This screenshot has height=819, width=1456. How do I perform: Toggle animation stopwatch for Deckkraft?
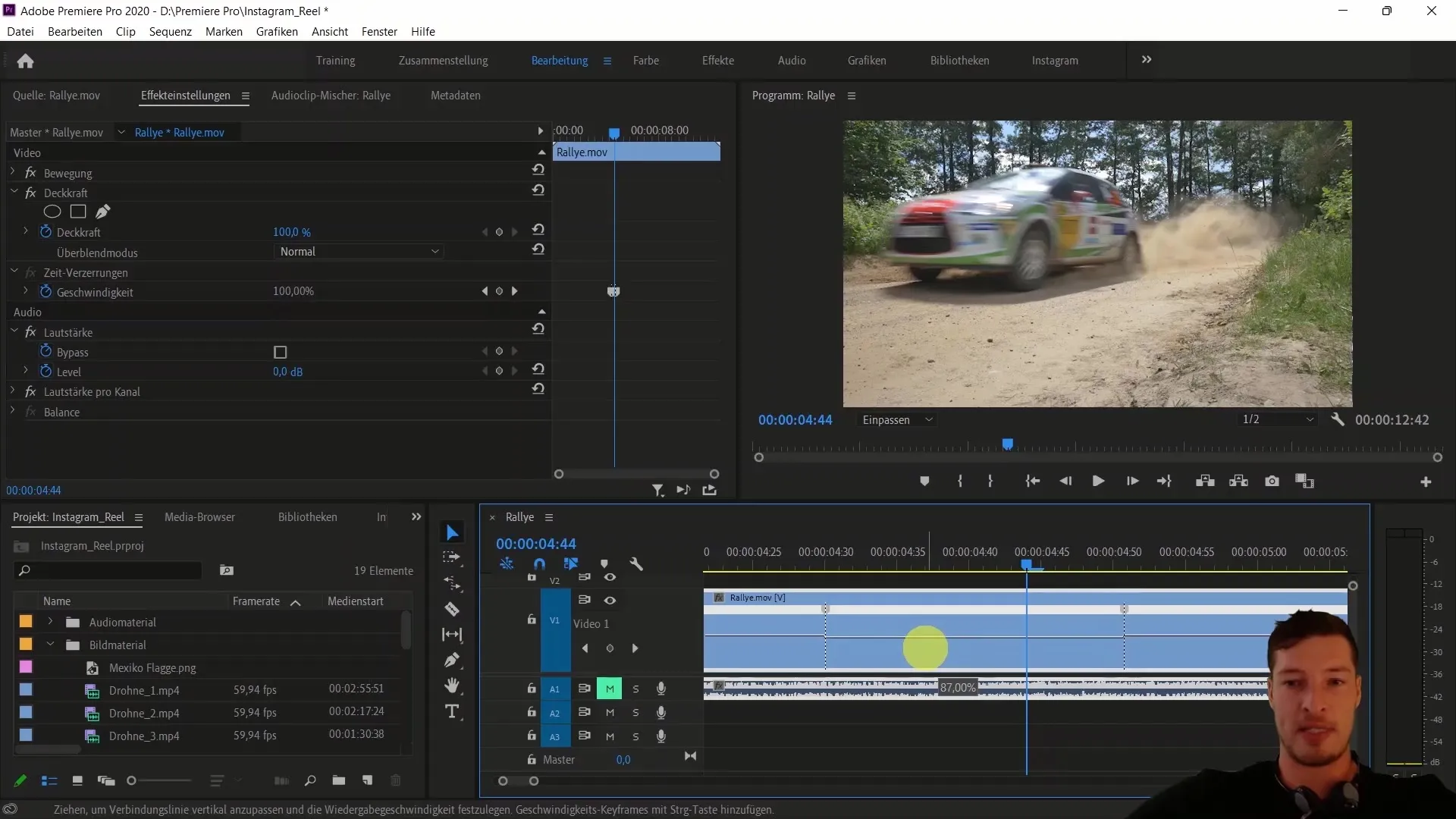click(45, 231)
